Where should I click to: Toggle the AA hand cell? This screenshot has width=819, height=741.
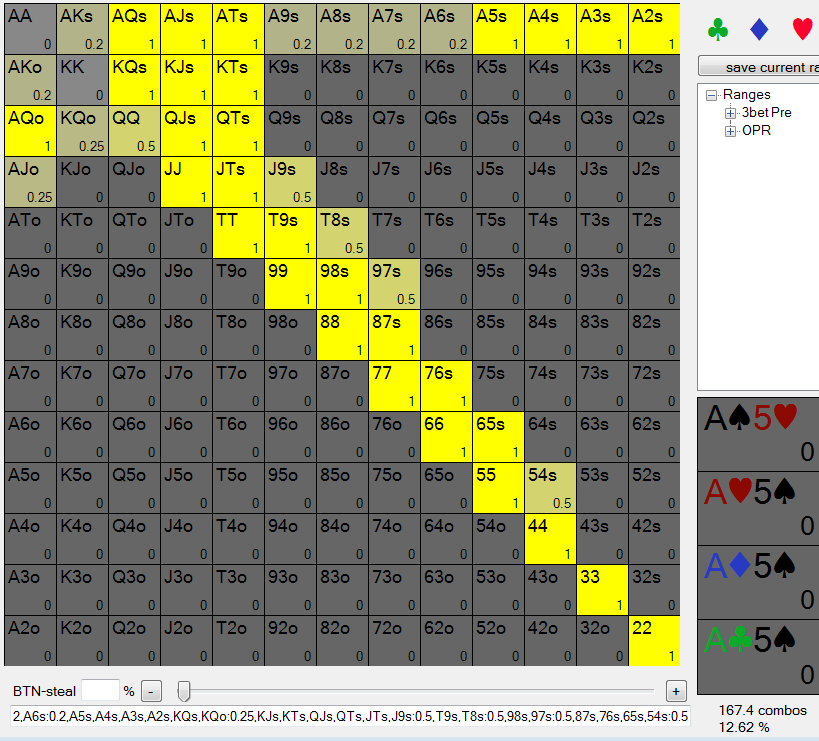(x=30, y=29)
